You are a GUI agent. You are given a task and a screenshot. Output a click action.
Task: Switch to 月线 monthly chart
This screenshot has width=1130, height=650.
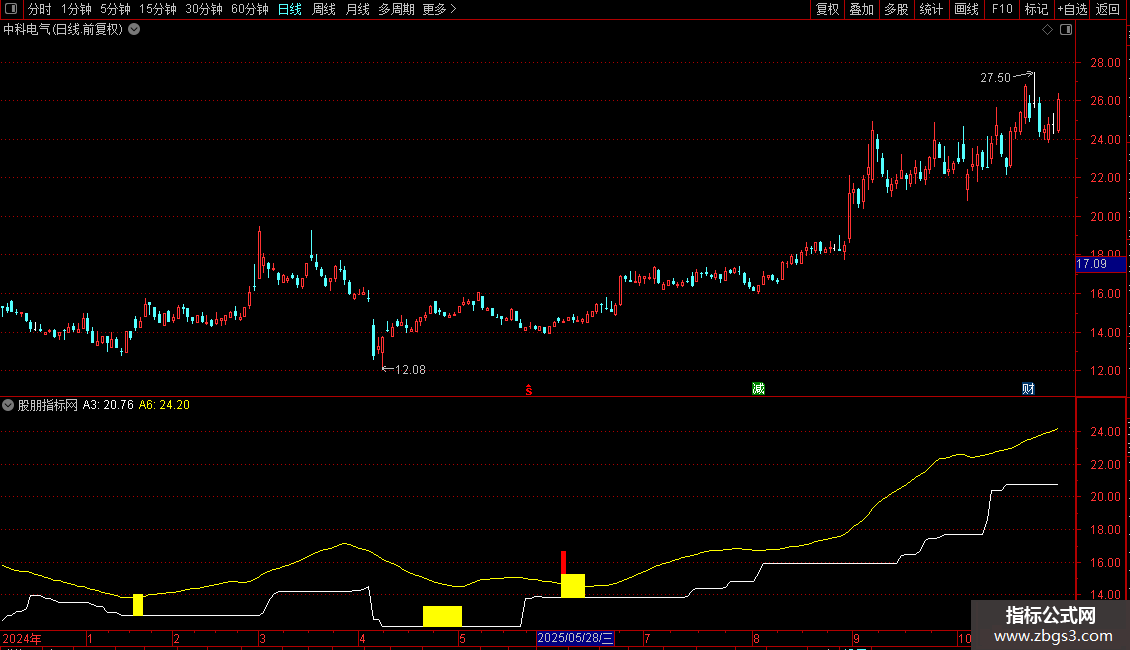[x=357, y=9]
